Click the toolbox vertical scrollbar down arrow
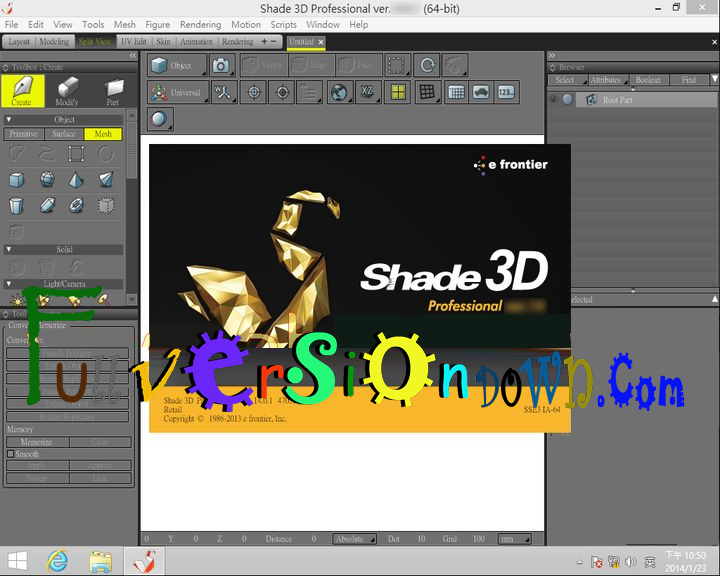The width and height of the screenshot is (720, 576). (132, 300)
